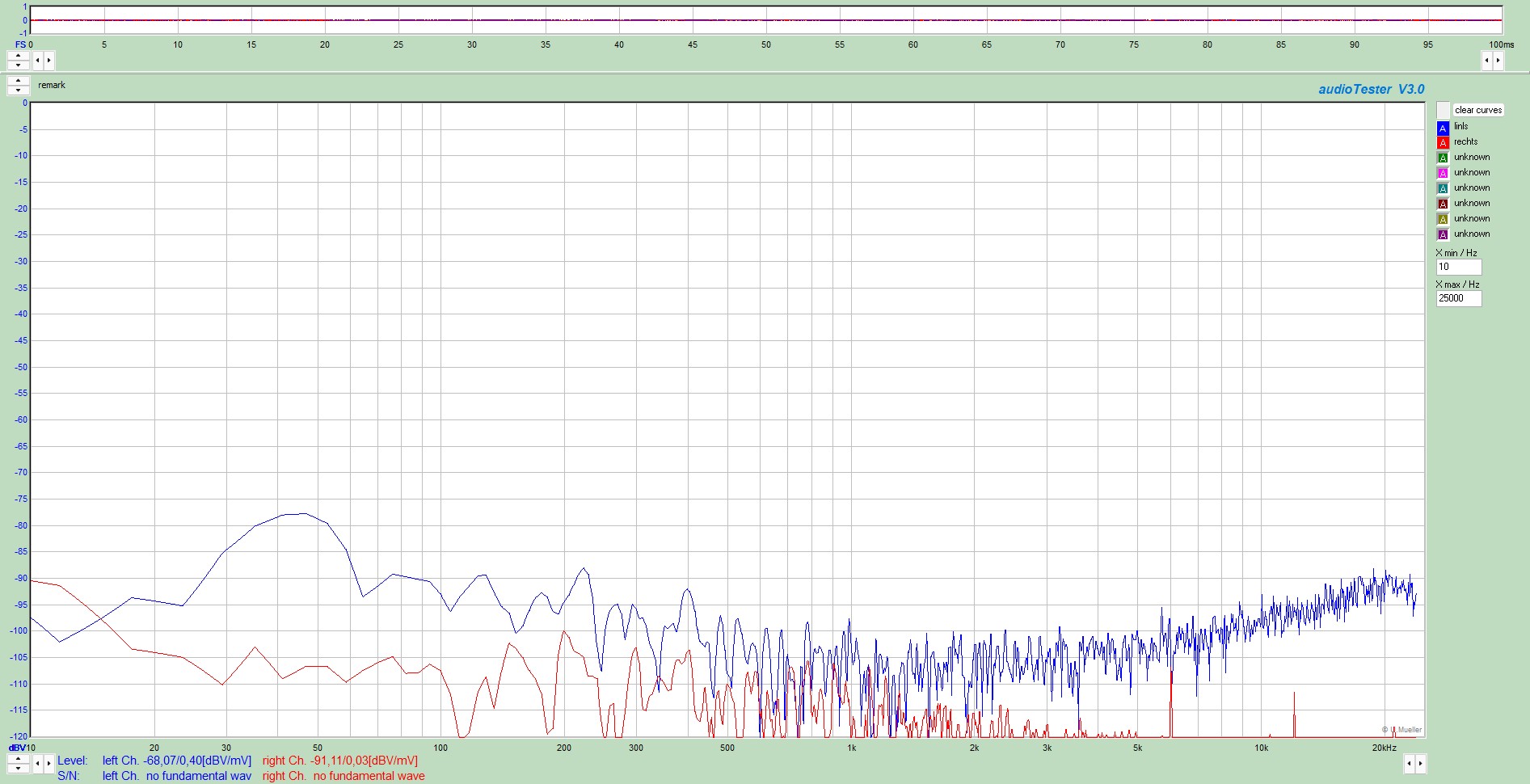
Task: Toggle the green unknown curve marker
Action: click(1443, 158)
